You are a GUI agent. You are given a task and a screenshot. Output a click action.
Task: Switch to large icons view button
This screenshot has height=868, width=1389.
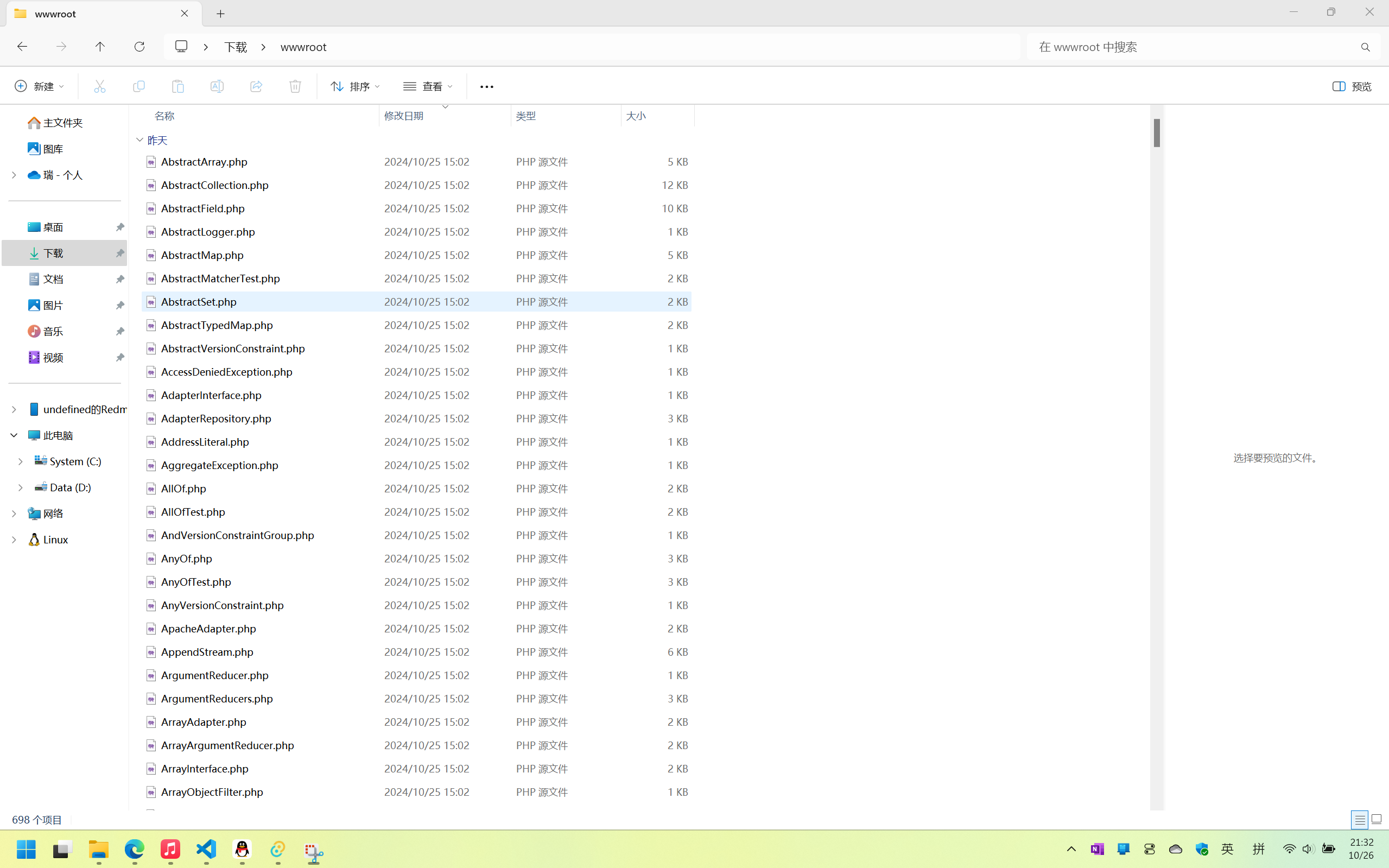point(1377,820)
